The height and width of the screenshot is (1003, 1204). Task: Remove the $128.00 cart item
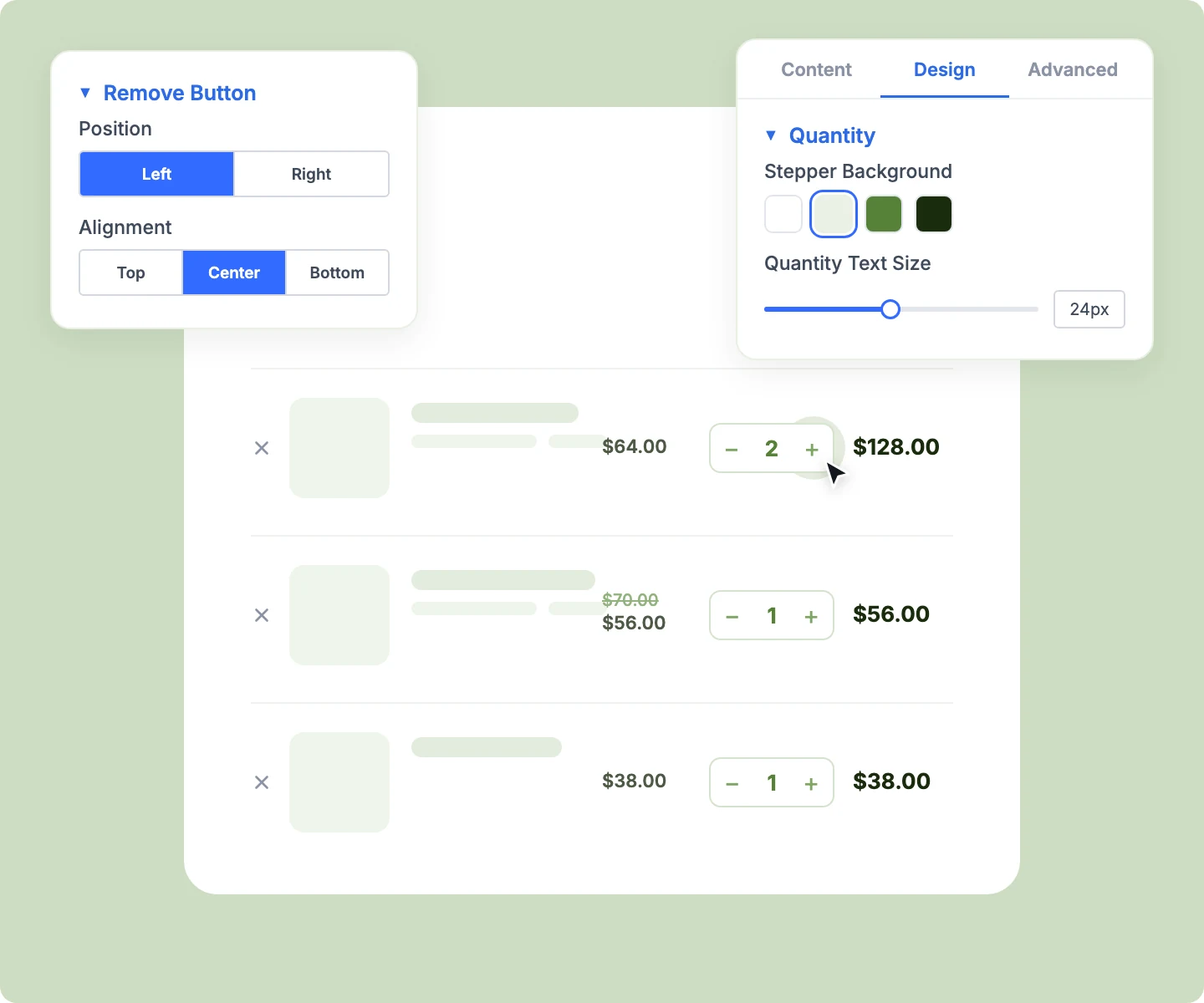point(262,448)
